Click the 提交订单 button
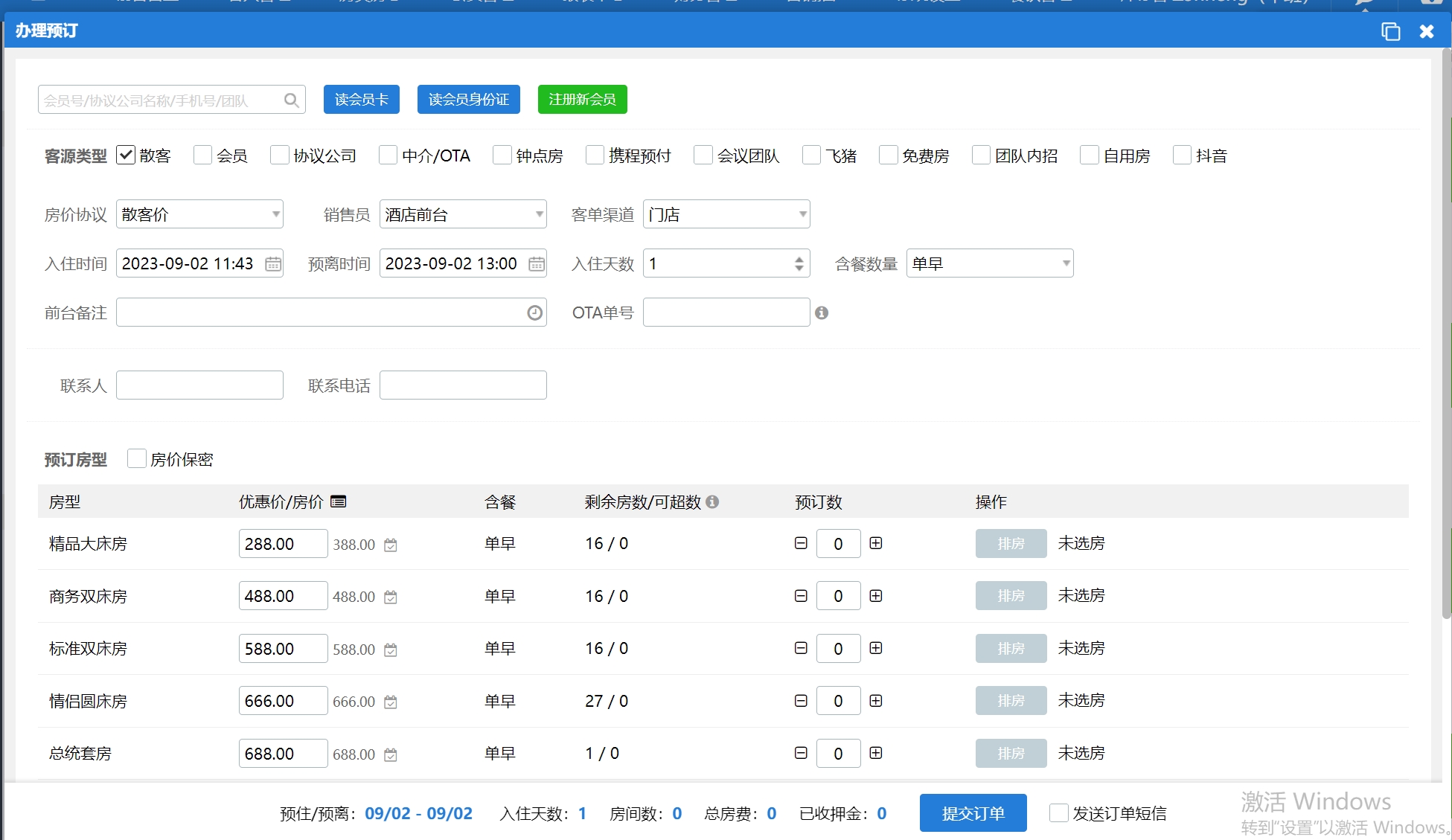1452x840 pixels. click(973, 813)
